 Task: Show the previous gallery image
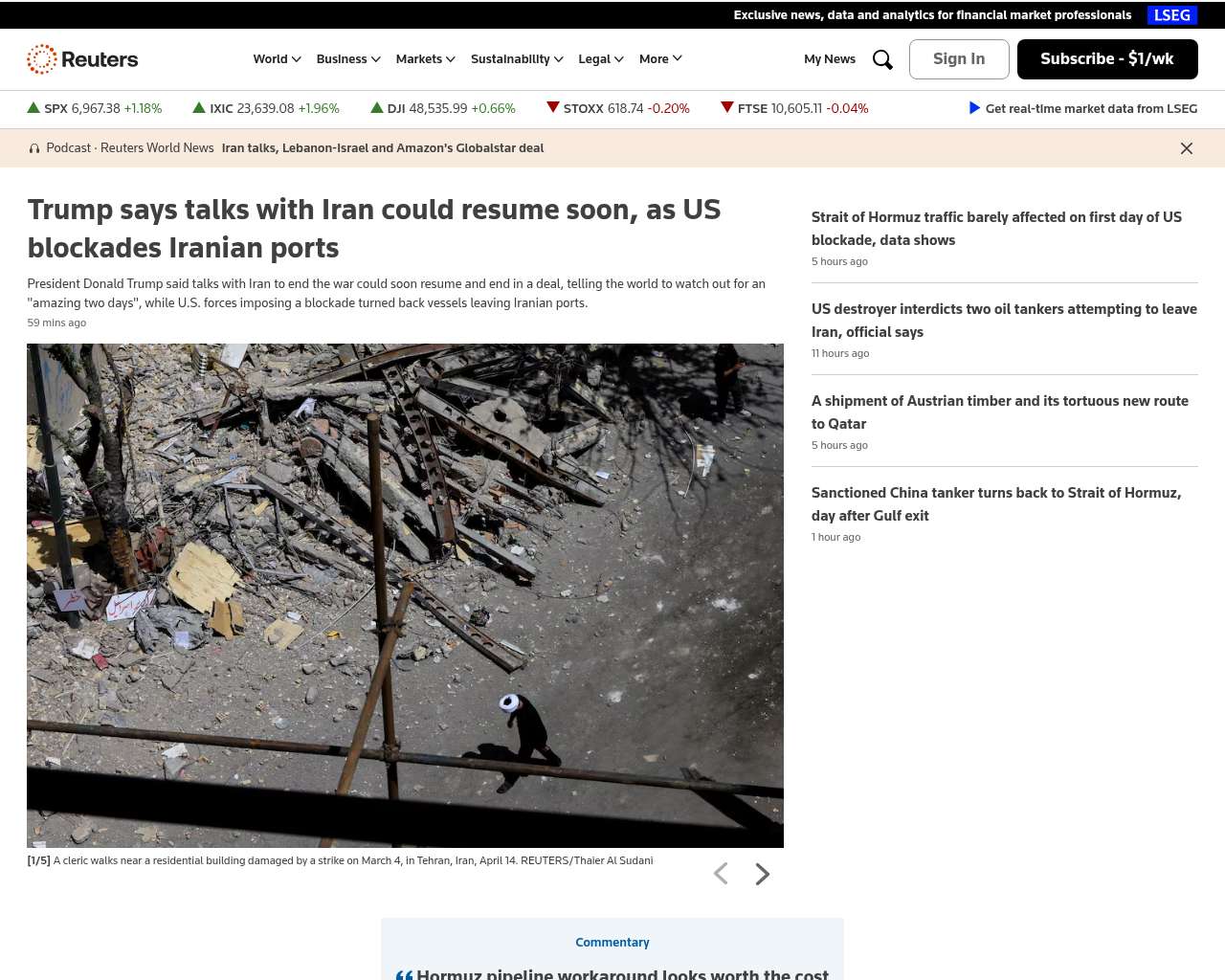(721, 874)
